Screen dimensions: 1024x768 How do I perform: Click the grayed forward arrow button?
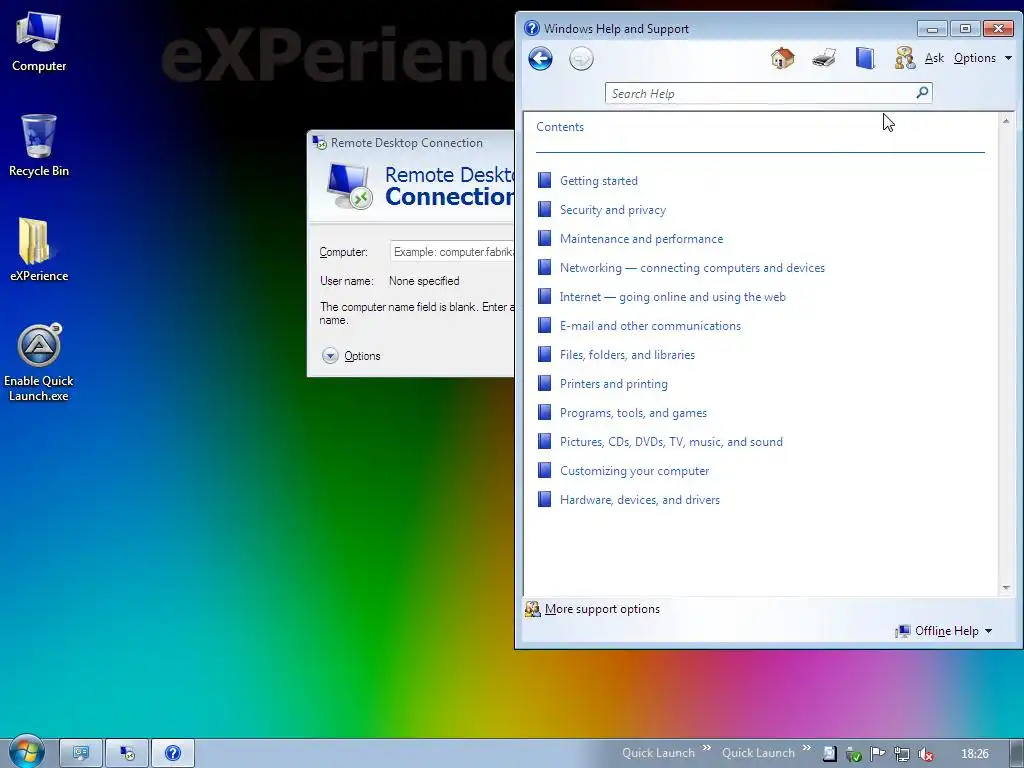pyautogui.click(x=581, y=59)
